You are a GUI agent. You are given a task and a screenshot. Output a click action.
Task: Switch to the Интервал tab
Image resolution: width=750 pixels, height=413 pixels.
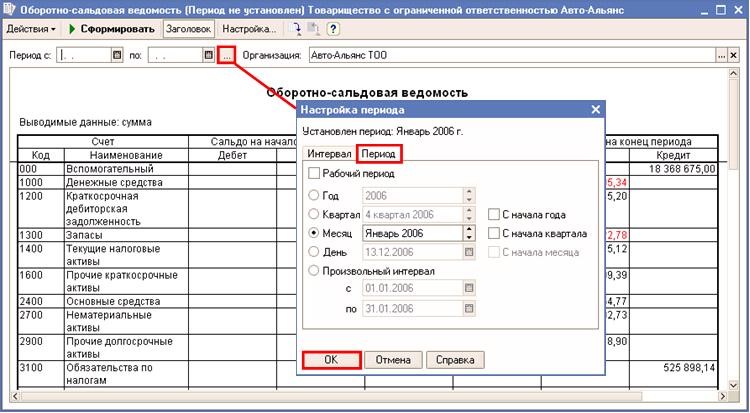[x=329, y=154]
